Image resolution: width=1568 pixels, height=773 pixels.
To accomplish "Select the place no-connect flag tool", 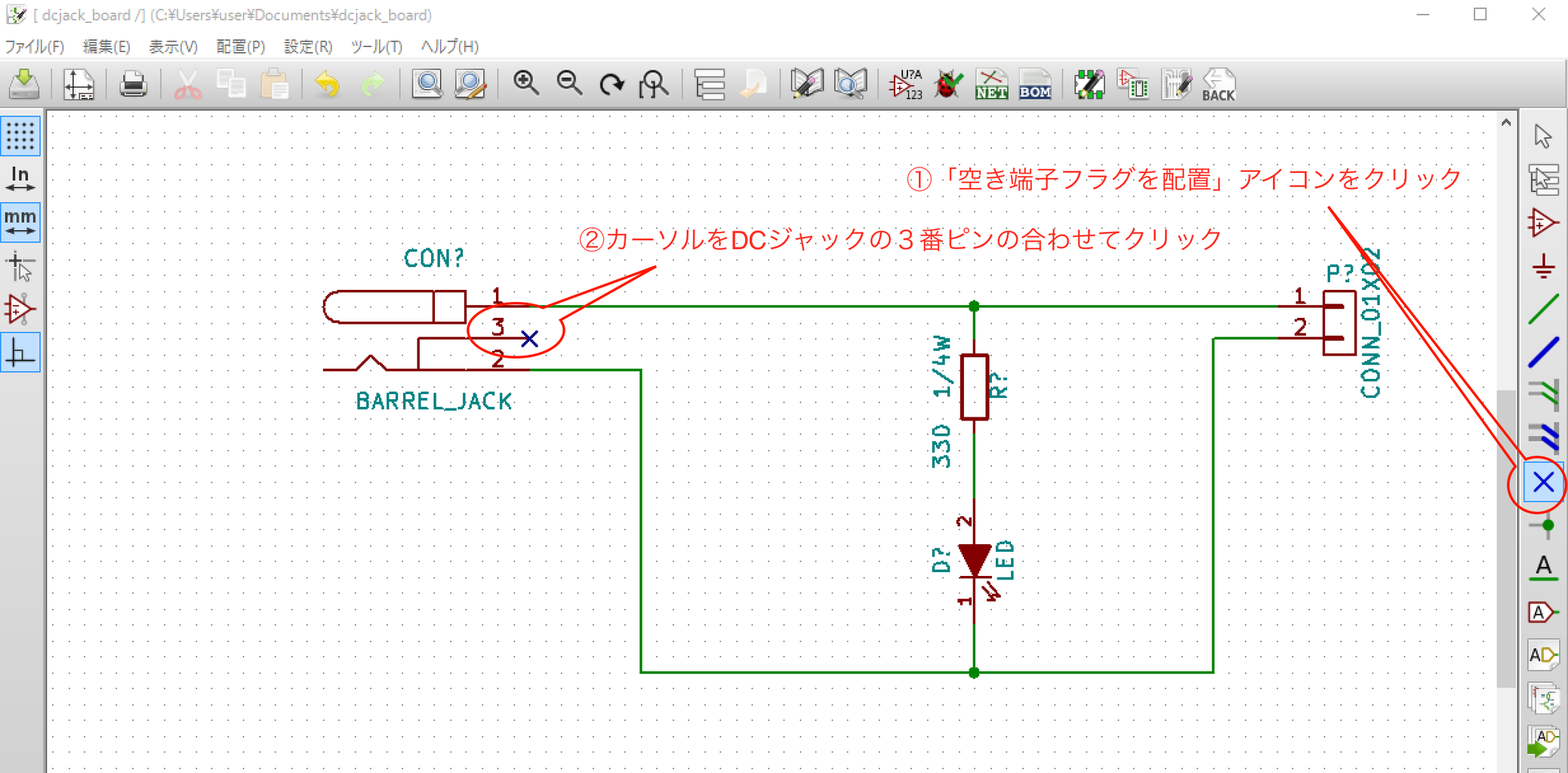I will 1543,482.
